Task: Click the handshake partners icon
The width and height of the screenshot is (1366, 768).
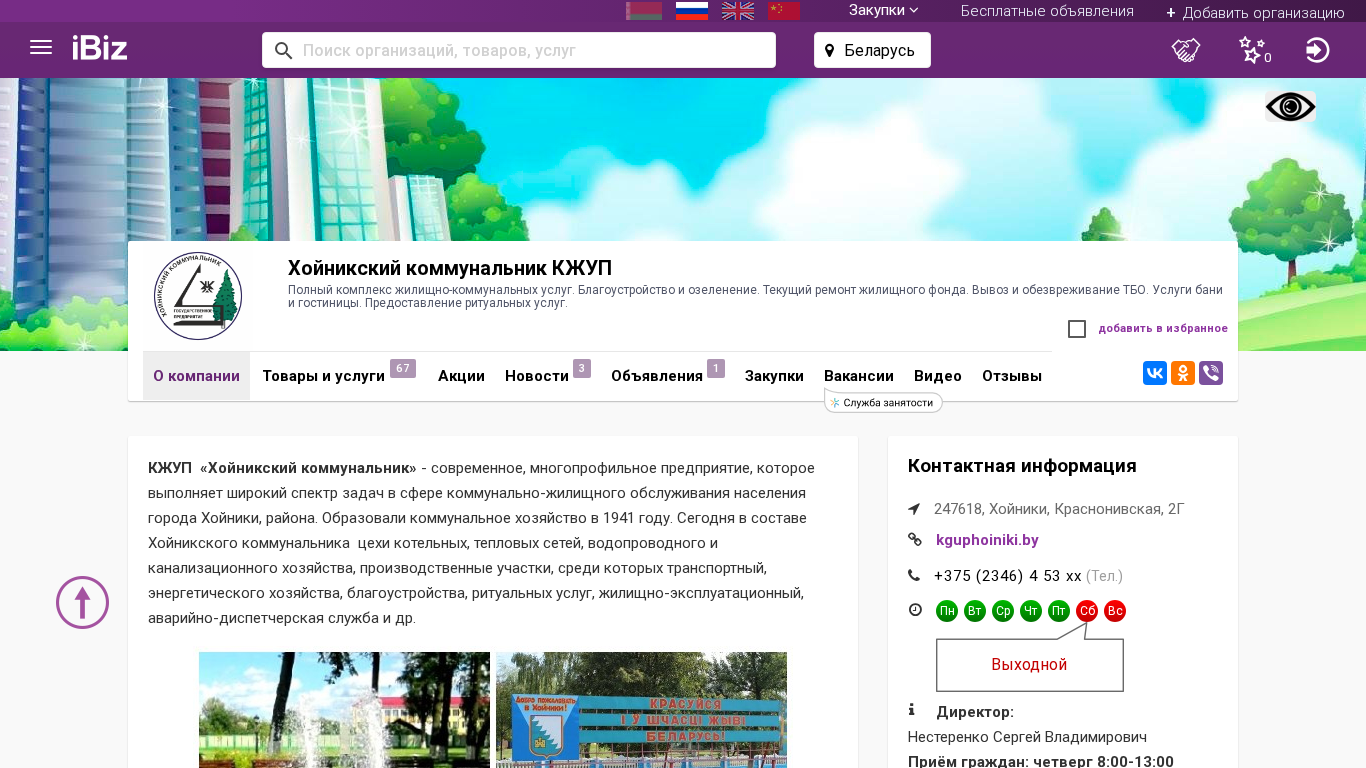Action: point(1186,50)
